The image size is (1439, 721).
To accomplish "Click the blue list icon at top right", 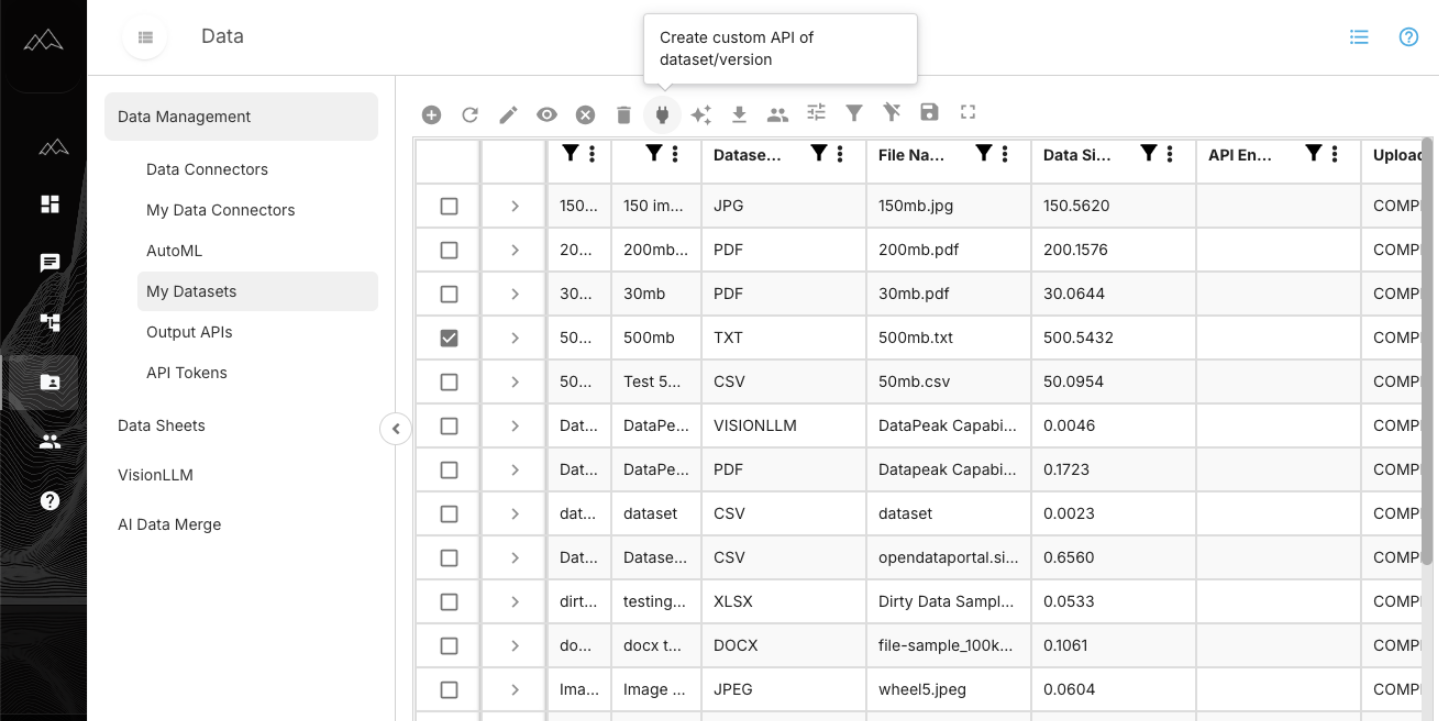I will click(x=1357, y=37).
